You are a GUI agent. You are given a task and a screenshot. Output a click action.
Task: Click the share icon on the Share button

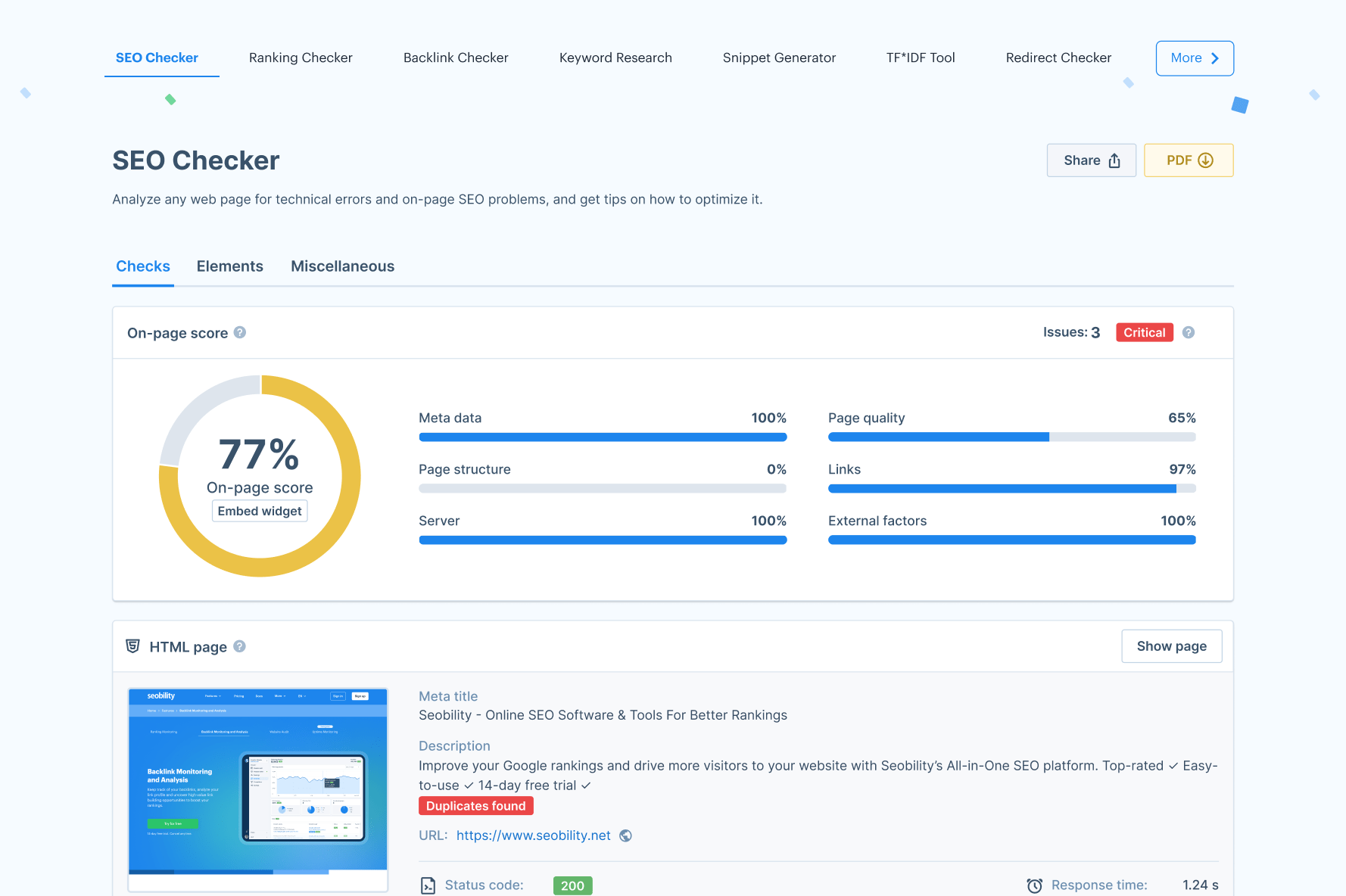1114,160
